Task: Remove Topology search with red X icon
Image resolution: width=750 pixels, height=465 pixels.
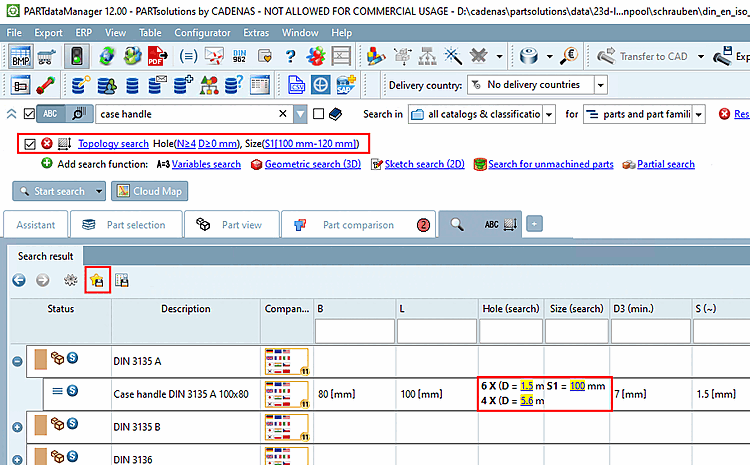Action: coord(47,144)
